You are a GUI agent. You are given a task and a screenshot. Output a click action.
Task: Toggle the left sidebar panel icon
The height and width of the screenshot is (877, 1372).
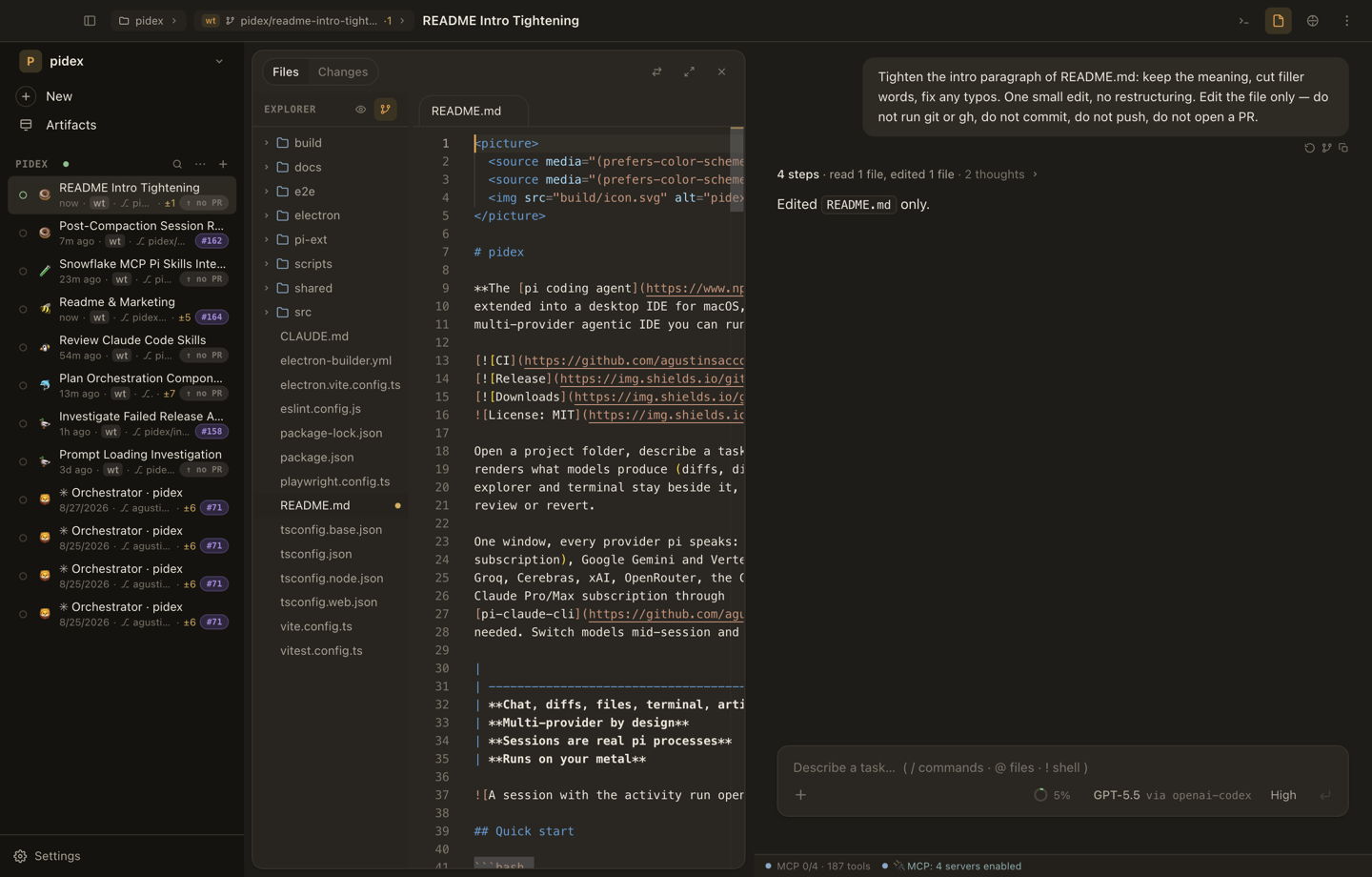[x=90, y=21]
